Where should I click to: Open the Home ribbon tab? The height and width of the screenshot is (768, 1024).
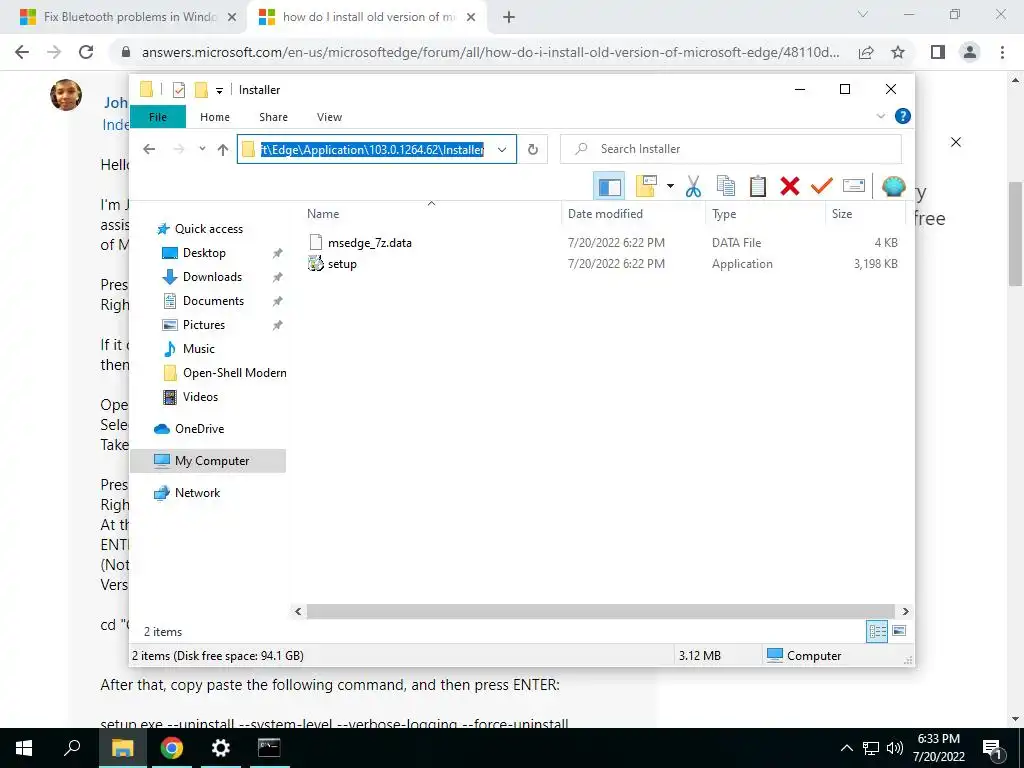point(215,117)
